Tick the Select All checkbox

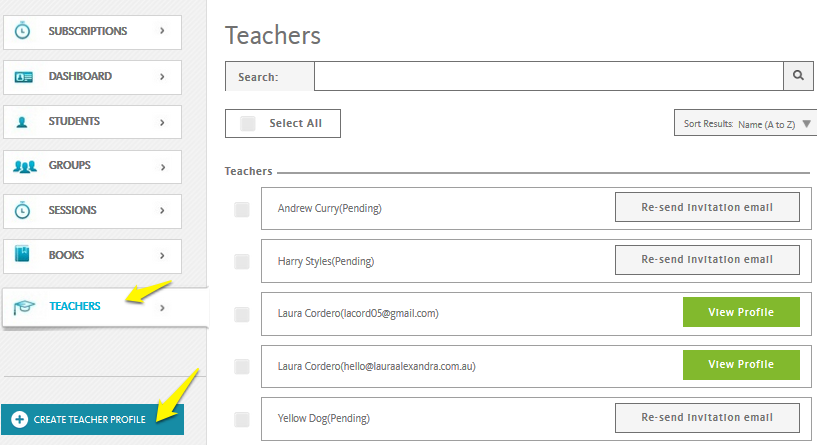(247, 123)
